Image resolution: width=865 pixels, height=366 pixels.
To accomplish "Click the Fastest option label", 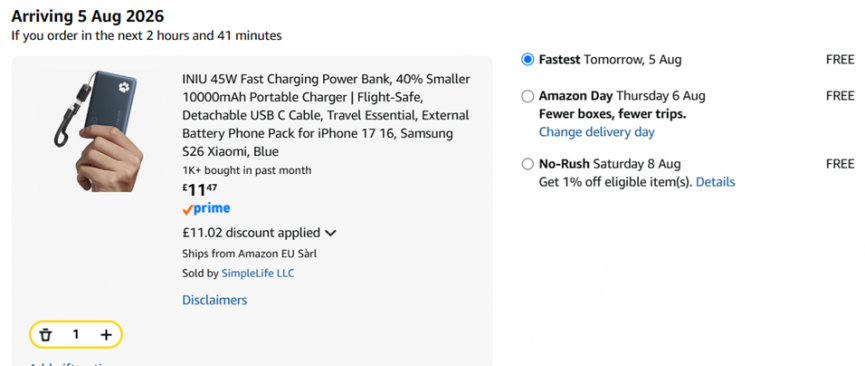I will (559, 60).
